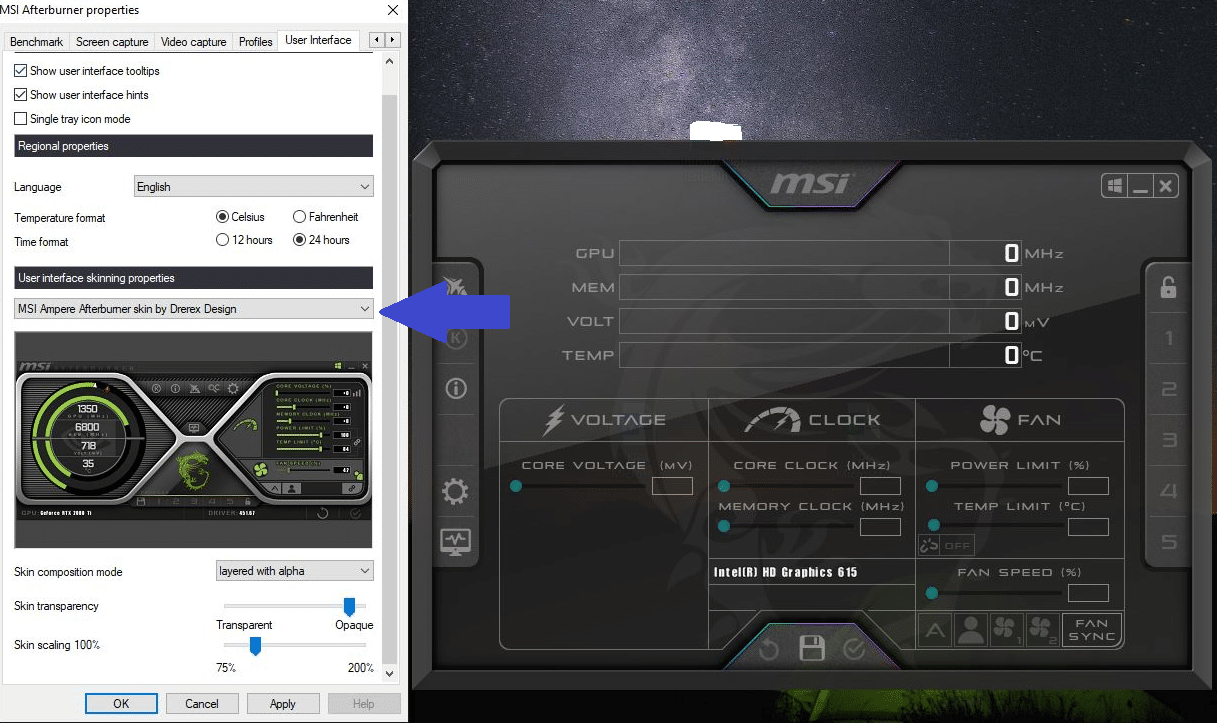Click the Windows startup icon in Afterburner
This screenshot has height=723, width=1217.
tap(1114, 186)
